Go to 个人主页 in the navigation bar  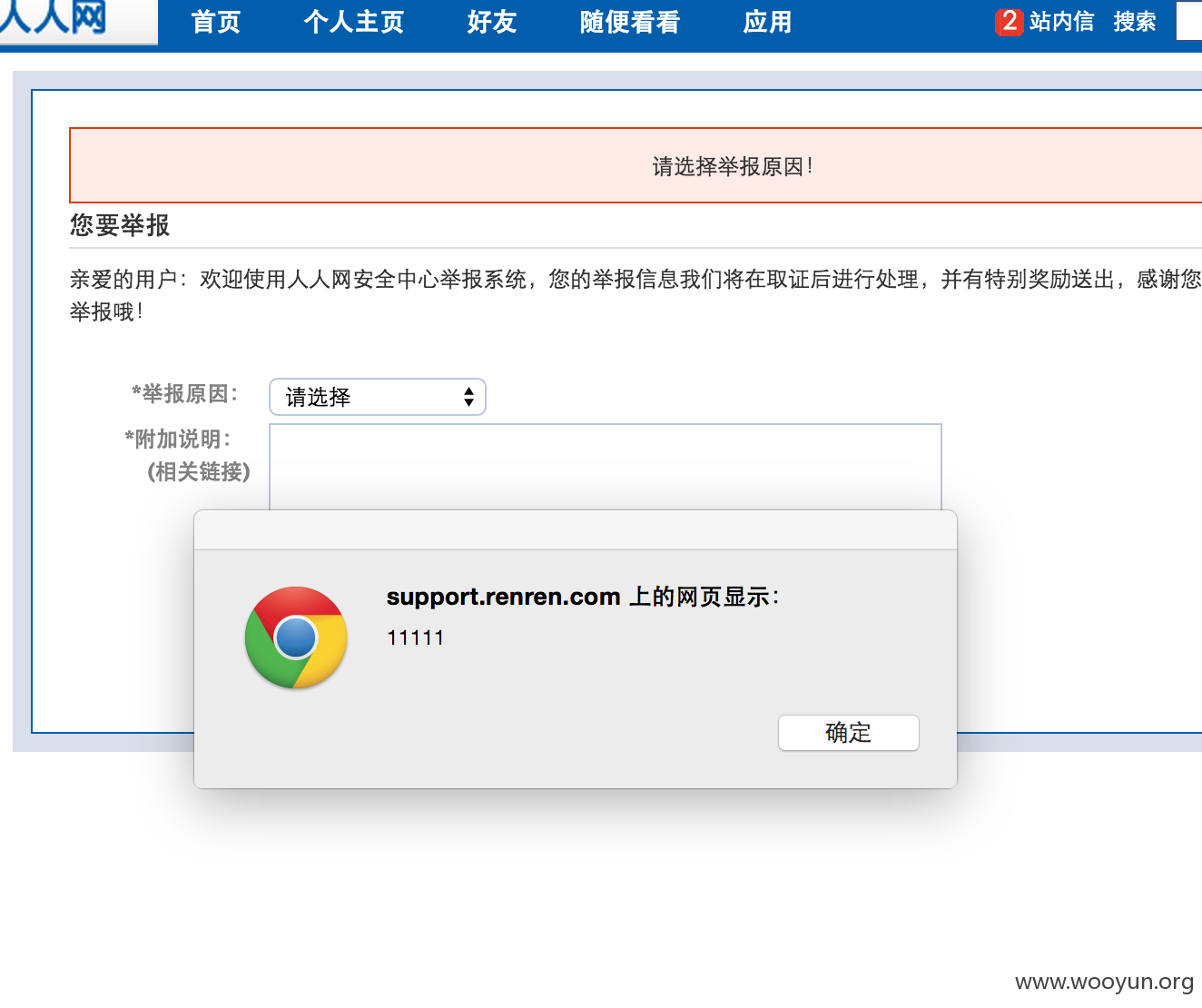click(x=354, y=22)
